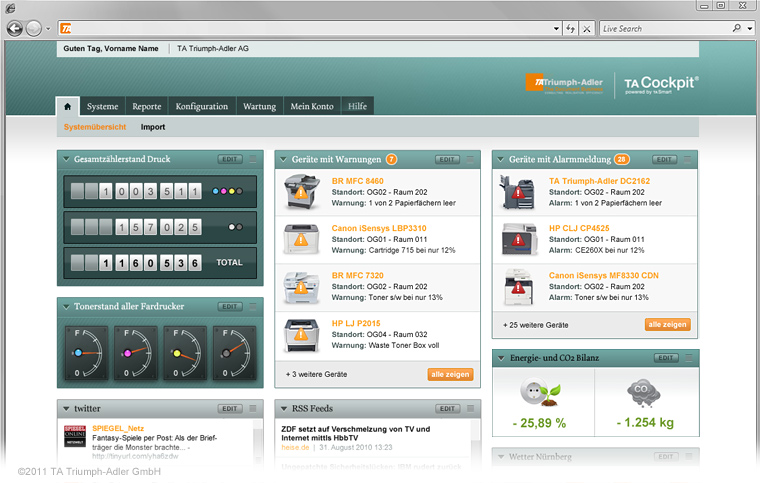Click EDIT on Tonerstand aller Fardrucker panel

coord(230,306)
